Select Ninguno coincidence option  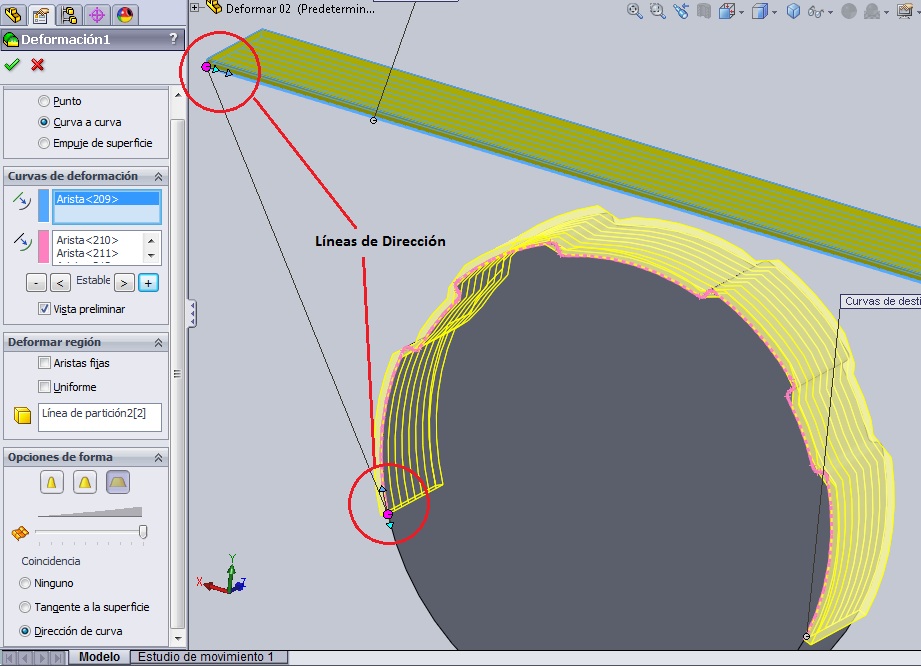pyautogui.click(x=25, y=583)
